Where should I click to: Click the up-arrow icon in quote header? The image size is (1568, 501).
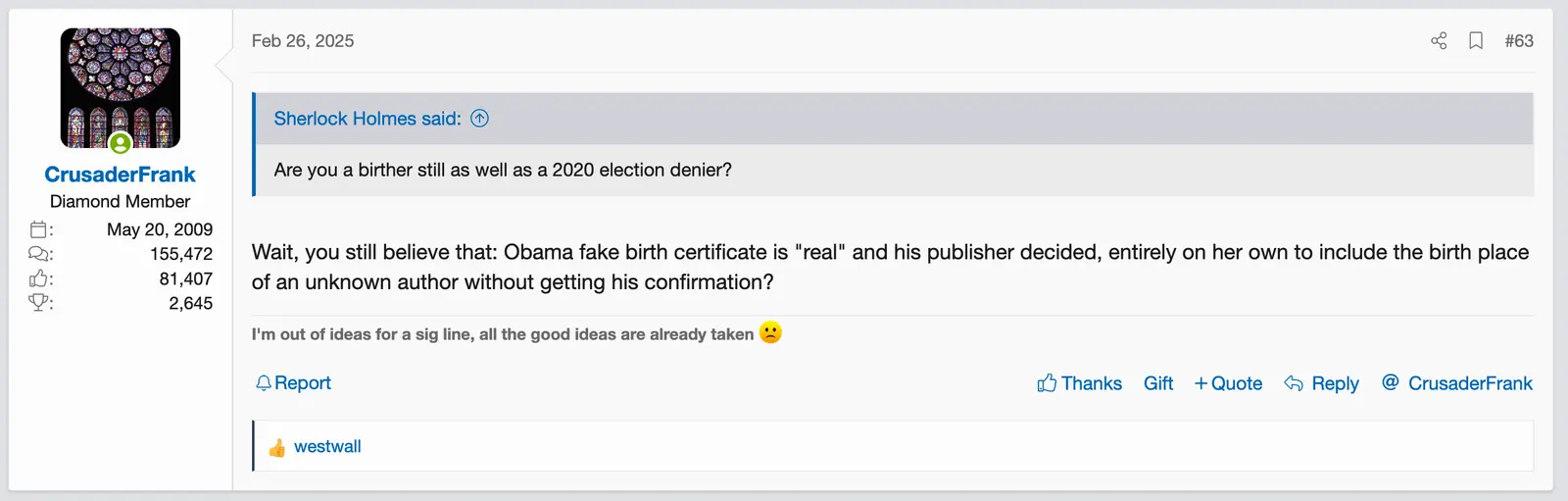[479, 119]
